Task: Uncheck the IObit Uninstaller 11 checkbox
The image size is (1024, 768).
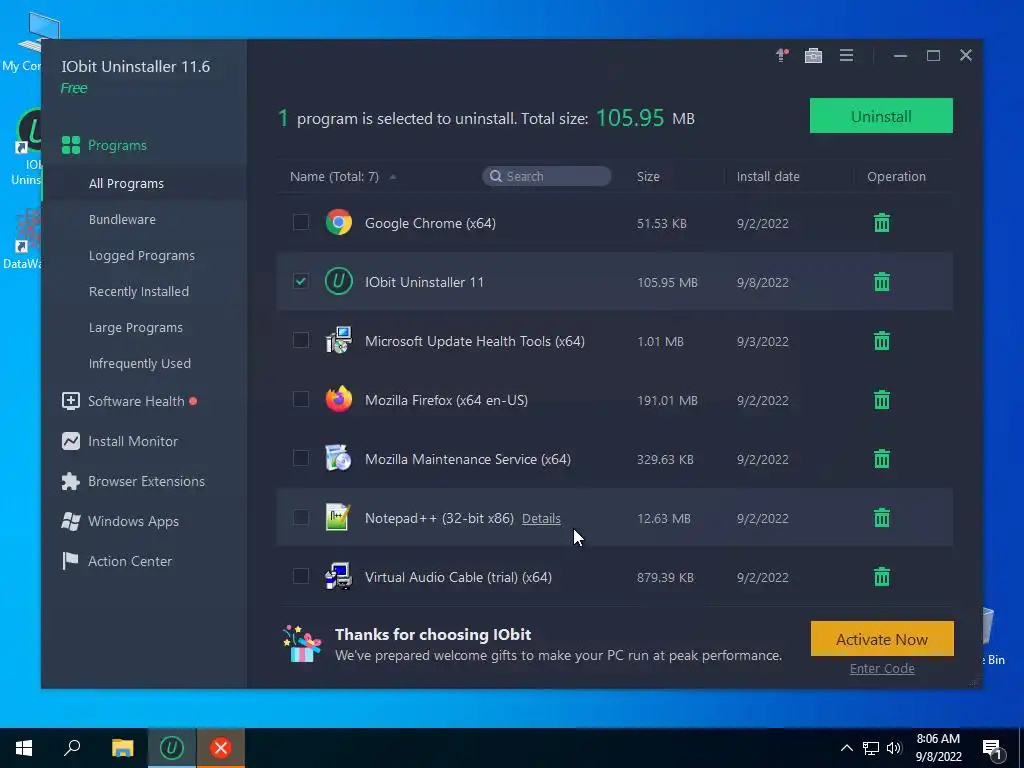Action: pos(300,281)
